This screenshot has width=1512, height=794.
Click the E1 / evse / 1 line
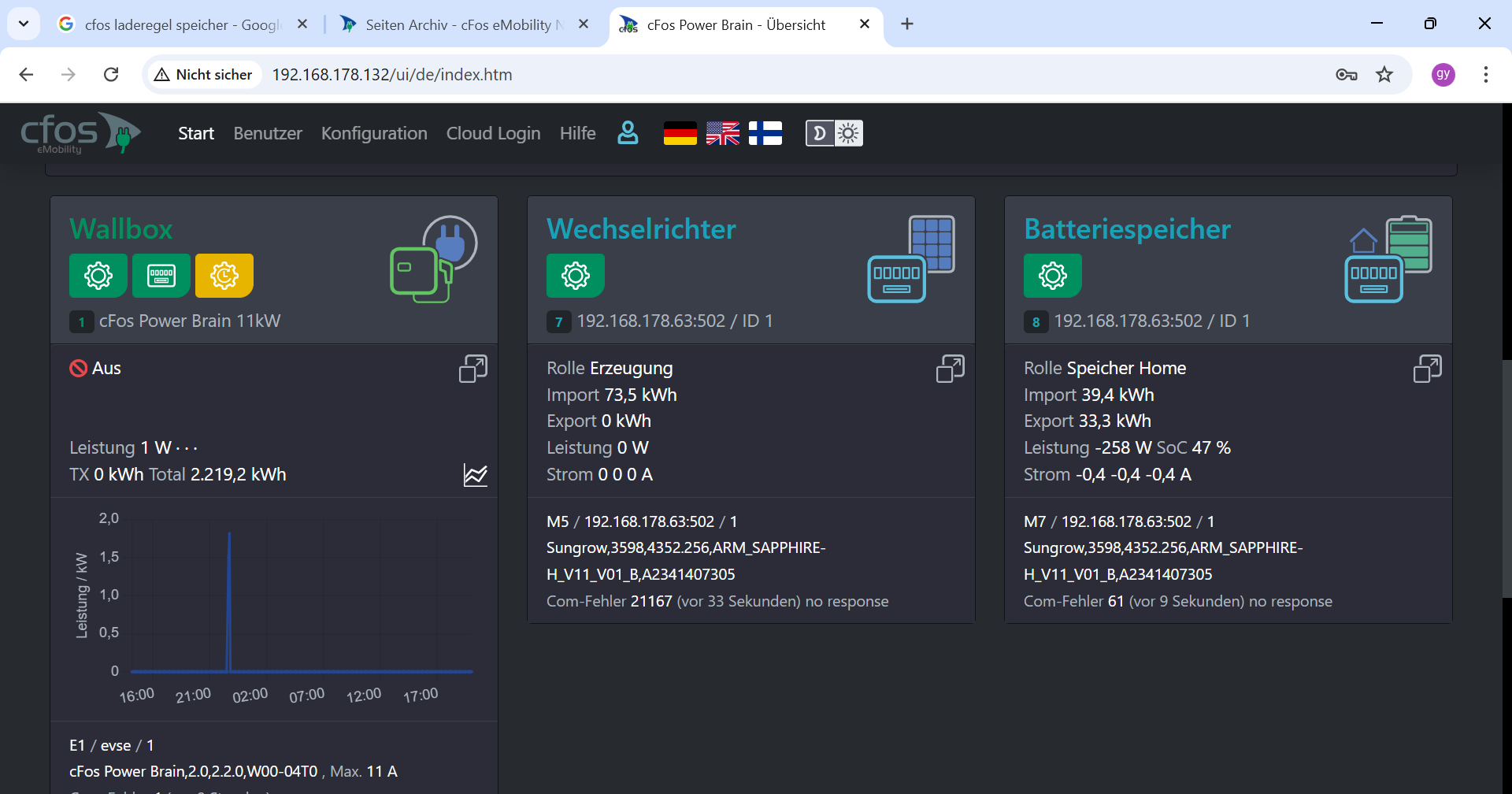pyautogui.click(x=112, y=745)
